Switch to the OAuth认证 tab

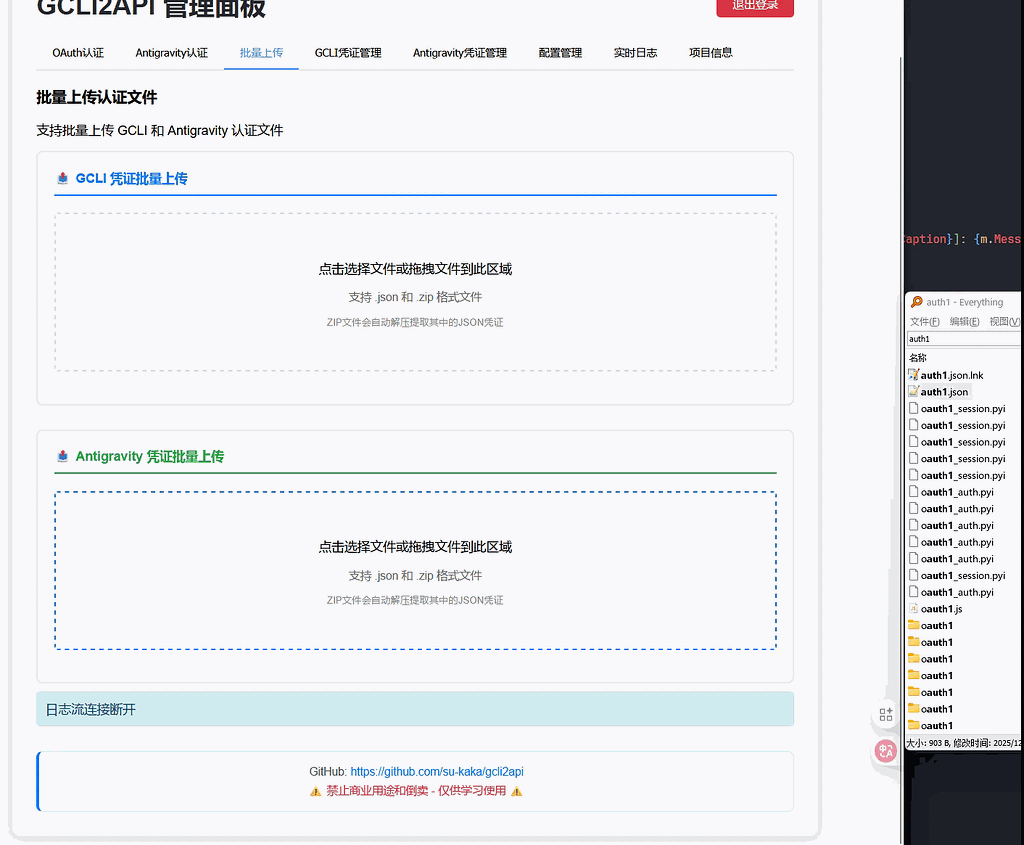pos(78,53)
